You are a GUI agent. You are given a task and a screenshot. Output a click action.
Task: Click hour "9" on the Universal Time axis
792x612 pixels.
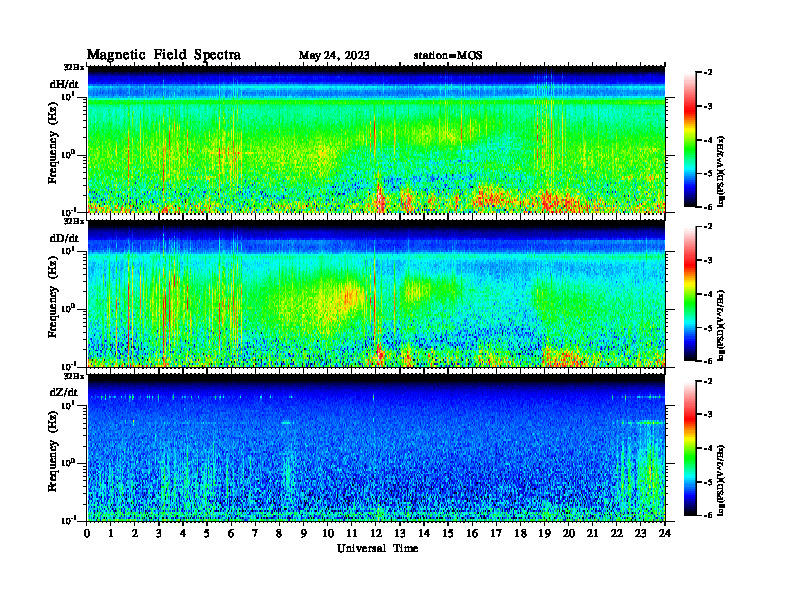point(304,533)
